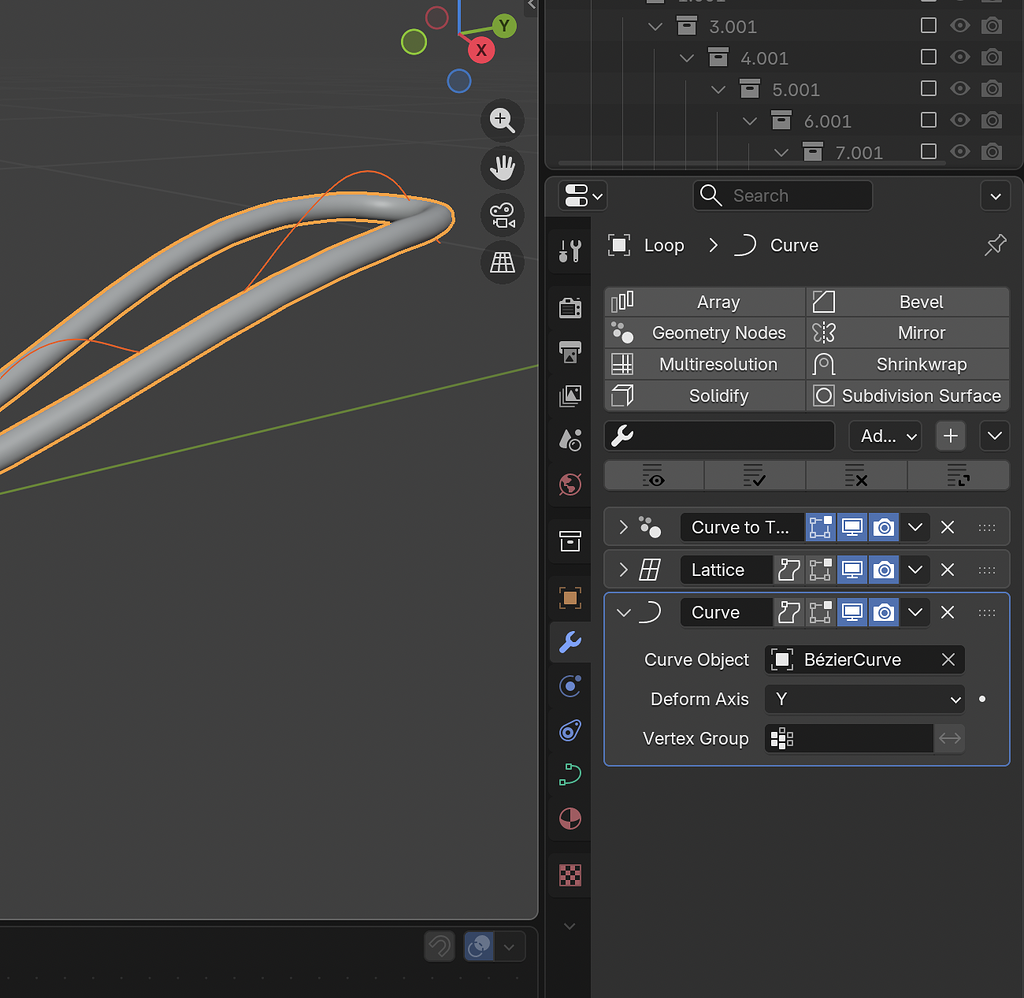Remove the Curve to T... modifier
Screen dimensions: 1024x998
tap(948, 527)
